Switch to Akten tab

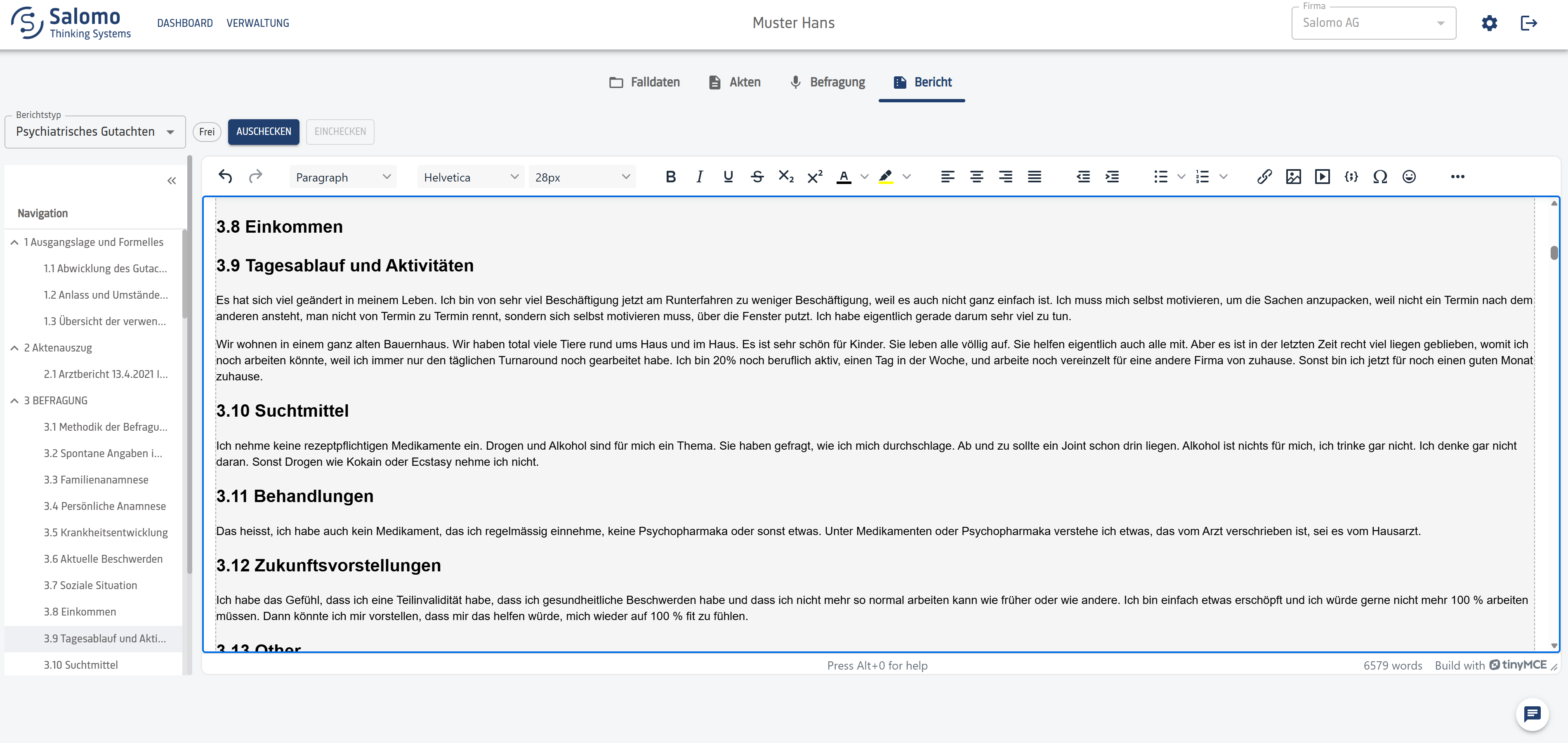[x=735, y=82]
